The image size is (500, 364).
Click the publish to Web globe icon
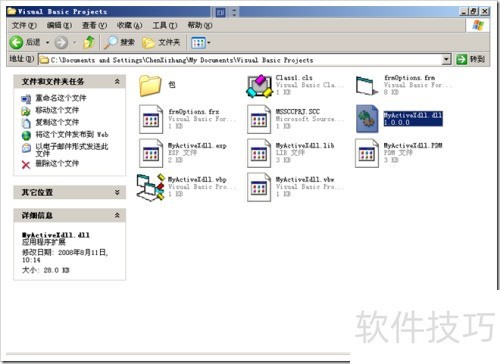click(x=26, y=135)
